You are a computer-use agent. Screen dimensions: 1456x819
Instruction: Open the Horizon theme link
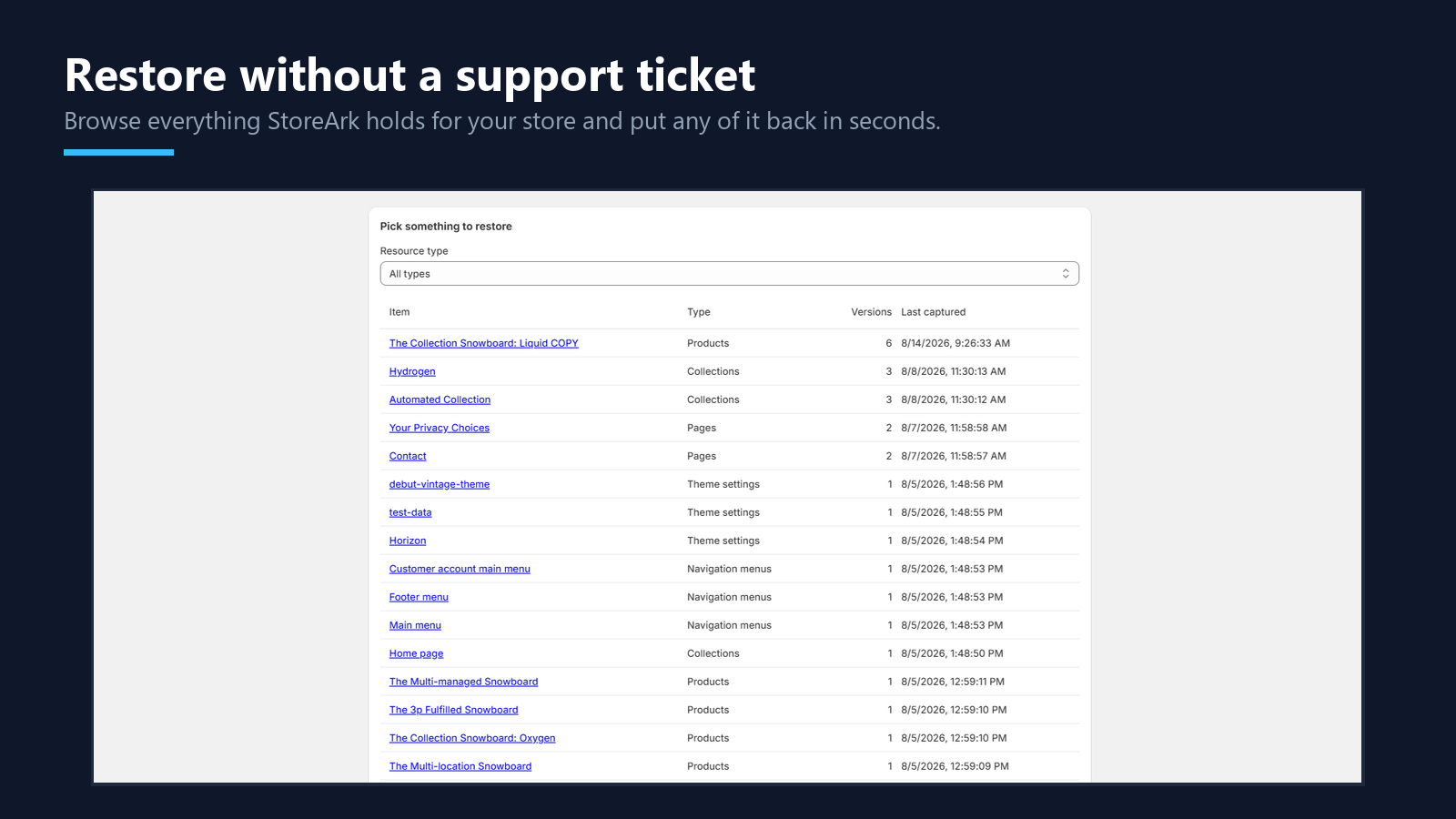coord(408,541)
